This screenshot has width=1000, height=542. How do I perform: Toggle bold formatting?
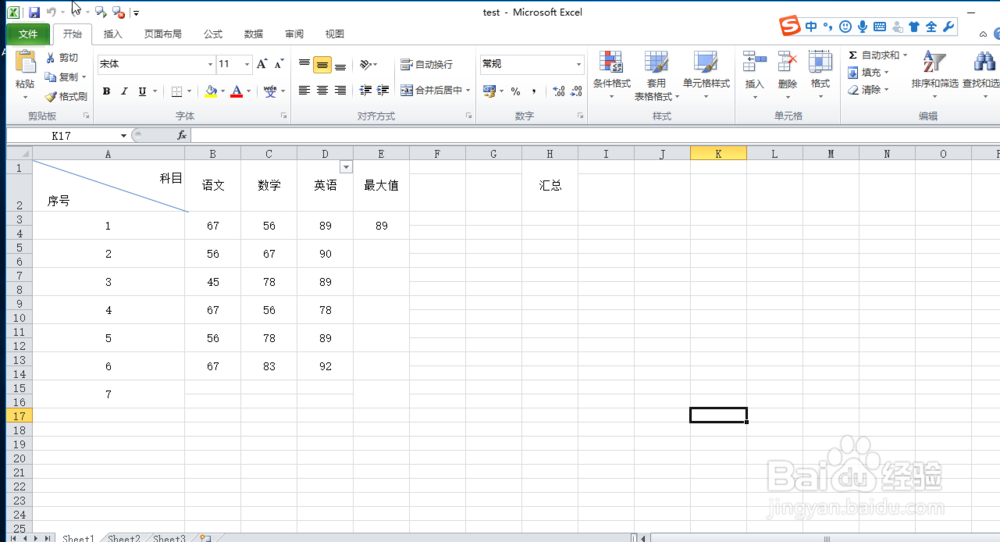tap(107, 91)
